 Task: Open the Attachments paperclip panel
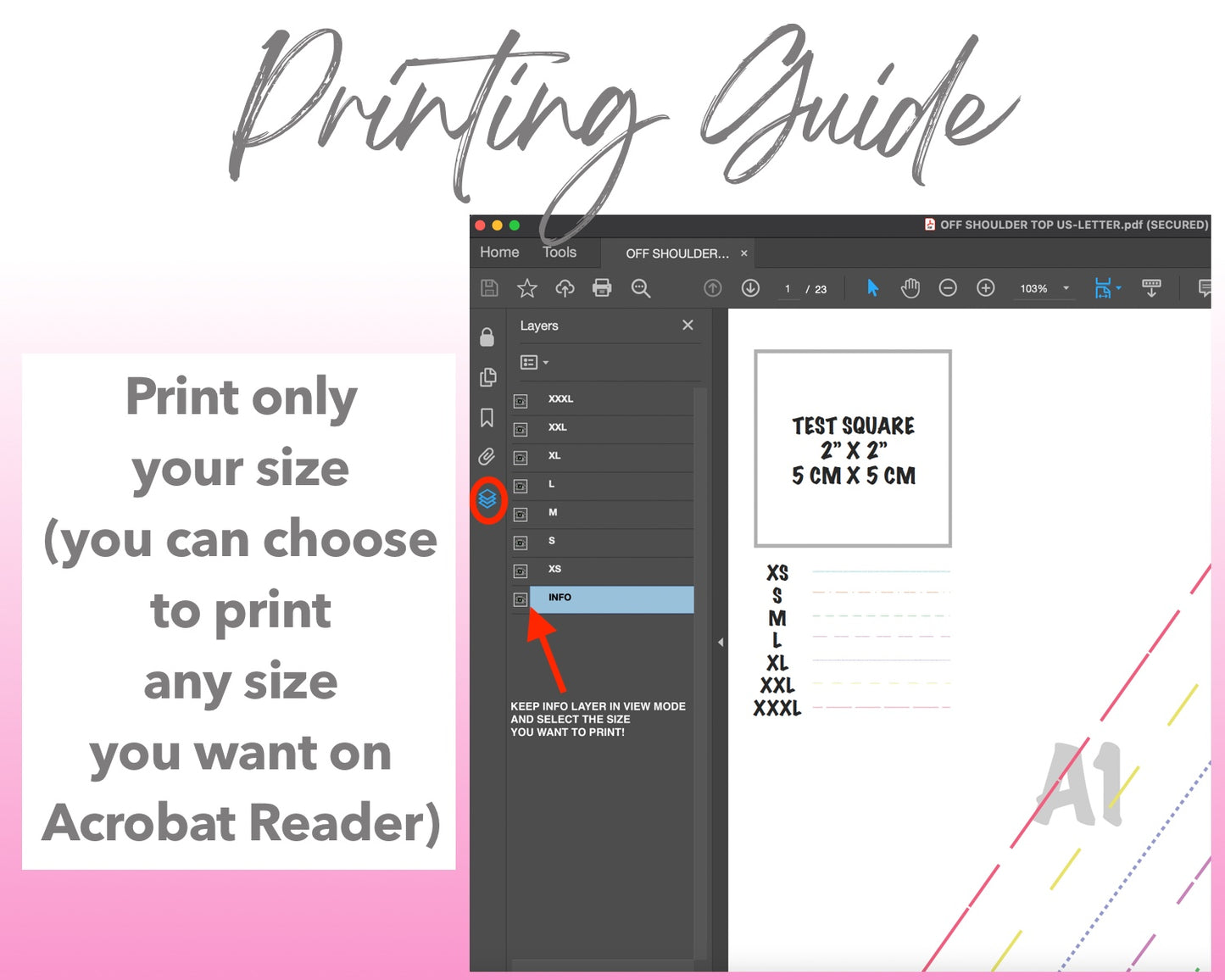(x=487, y=457)
